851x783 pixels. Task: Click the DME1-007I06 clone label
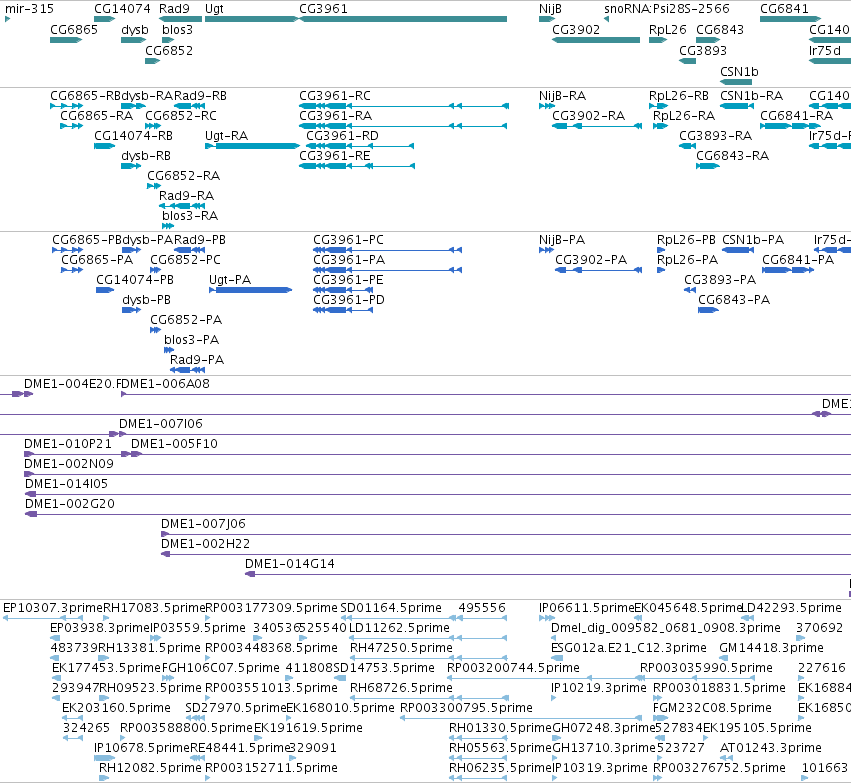161,423
